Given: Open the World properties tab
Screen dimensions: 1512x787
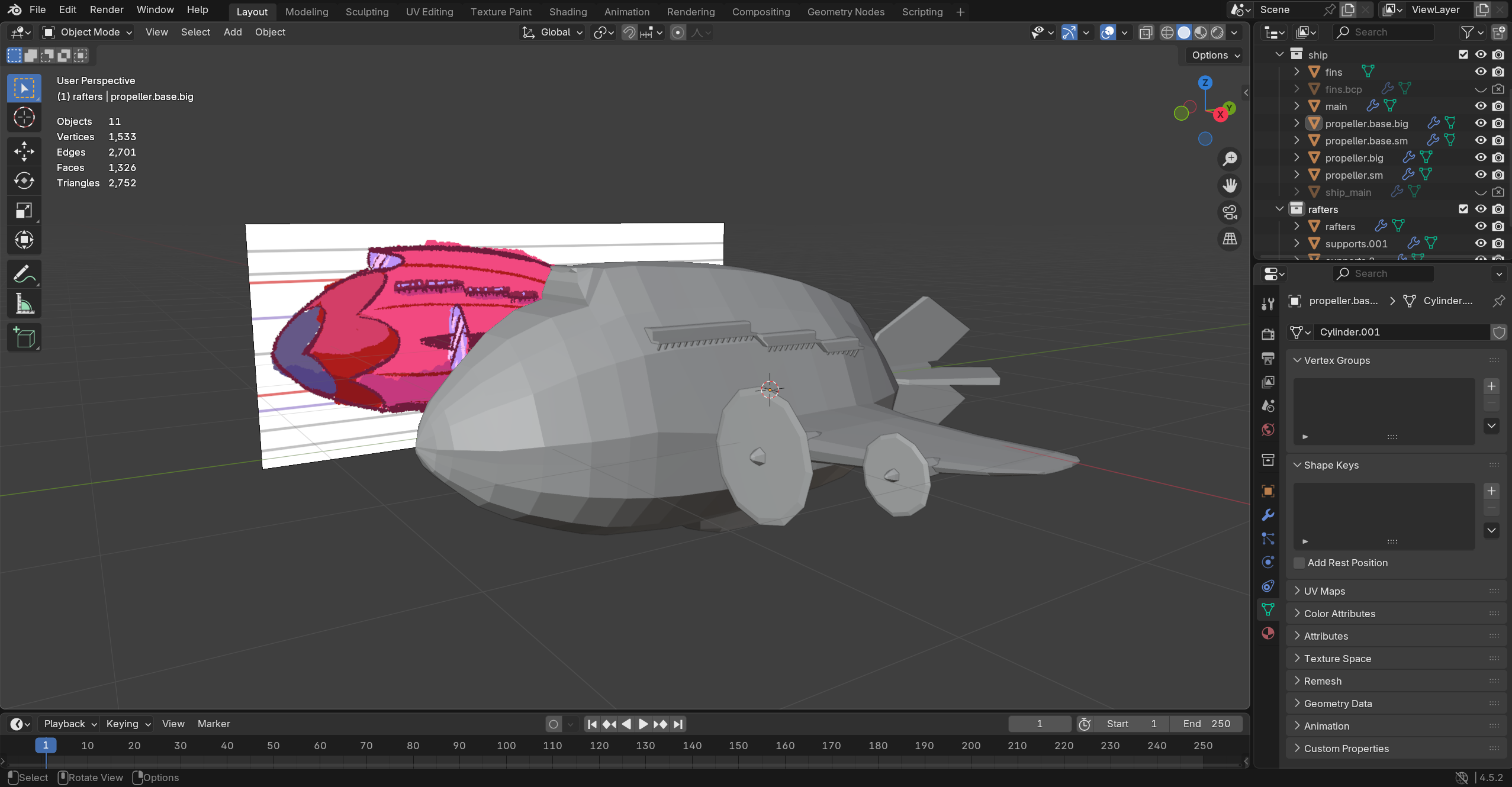Looking at the screenshot, I should click(1267, 429).
